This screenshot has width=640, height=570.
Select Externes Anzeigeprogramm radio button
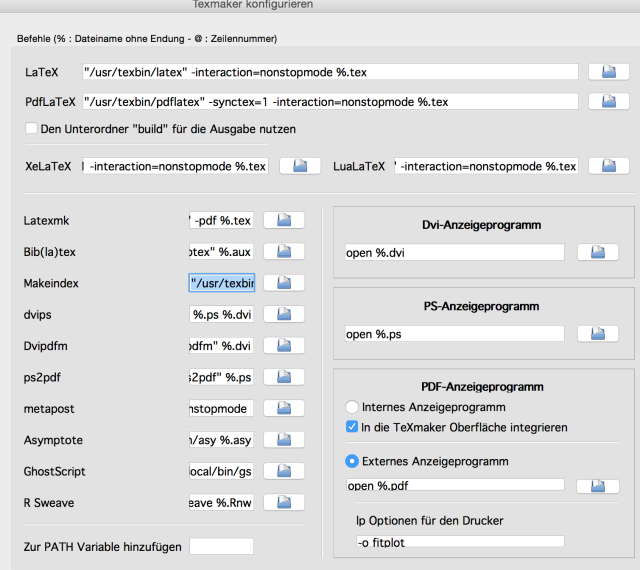click(351, 461)
